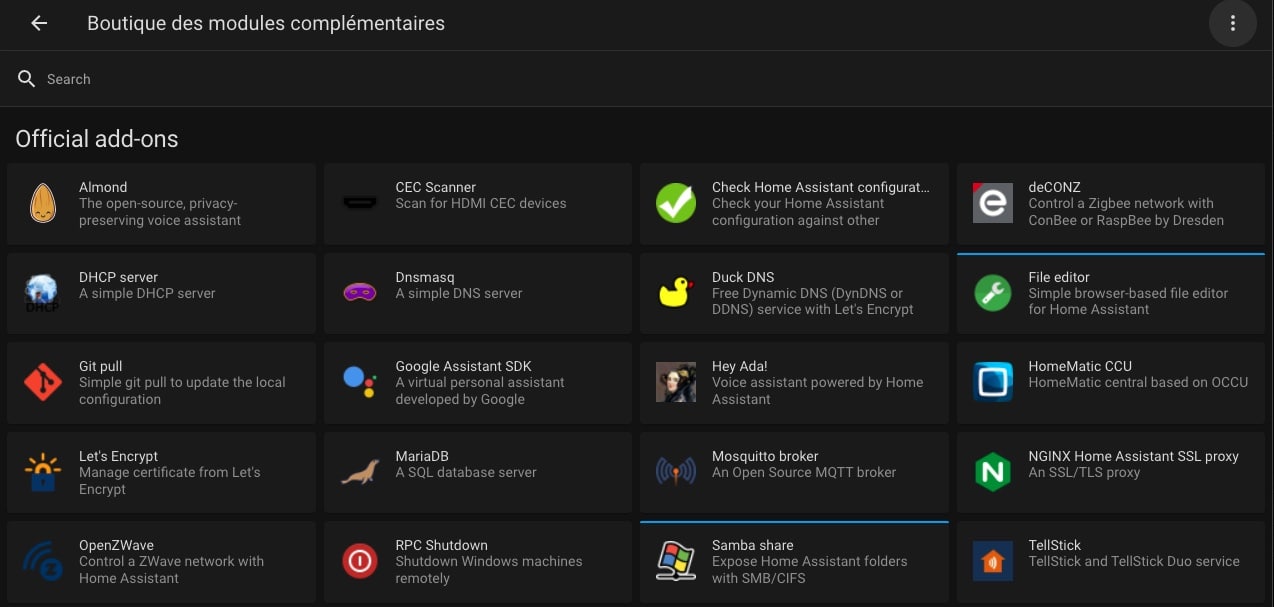Viewport: 1274px width, 607px height.
Task: Open Check Home Assistant configuration title
Action: (x=821, y=187)
